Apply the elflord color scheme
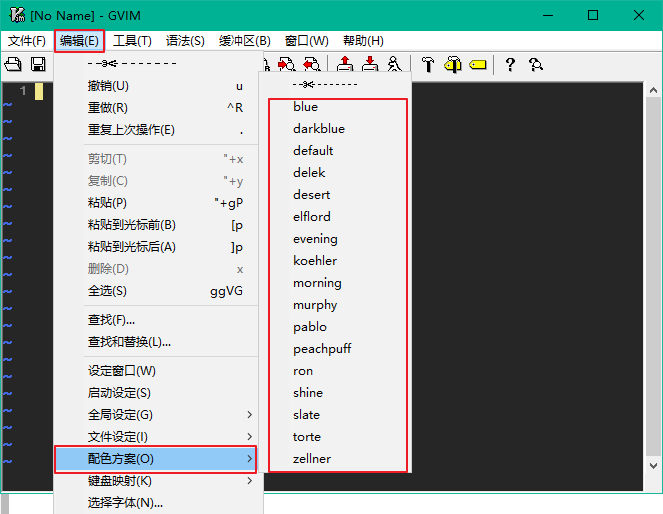 tap(335, 217)
